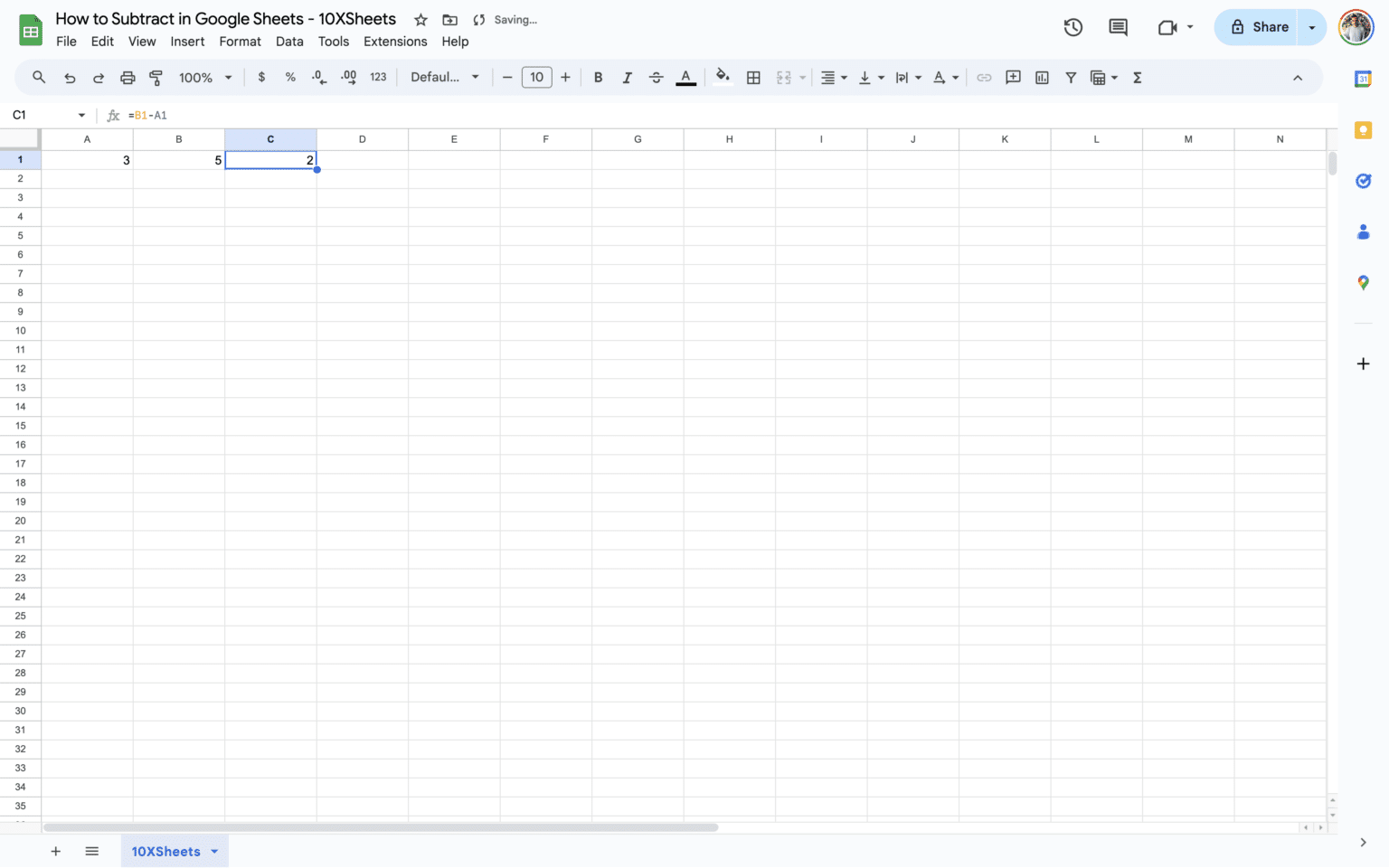Hide the side panel with the arrow
This screenshot has height=868, width=1389.
tap(1364, 840)
